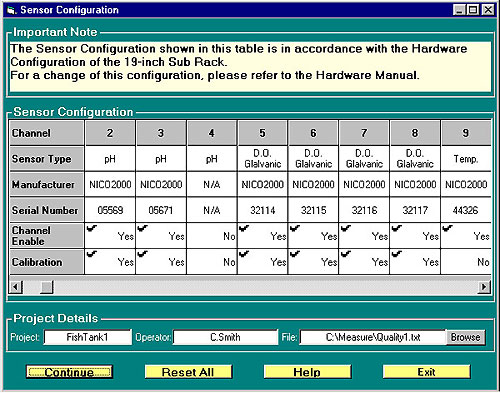Click the table's right scroll arrow

click(x=484, y=287)
